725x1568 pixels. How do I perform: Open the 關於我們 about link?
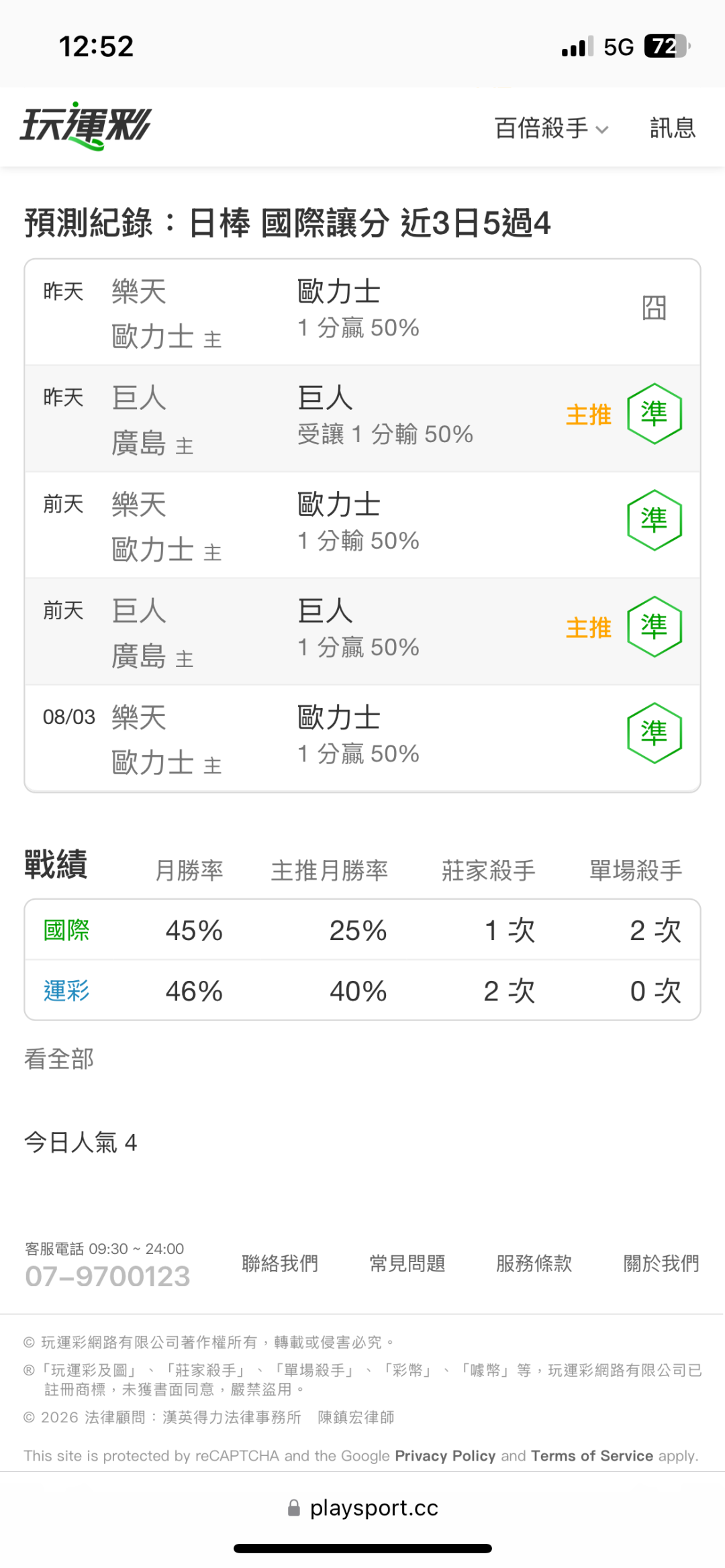(x=661, y=1264)
